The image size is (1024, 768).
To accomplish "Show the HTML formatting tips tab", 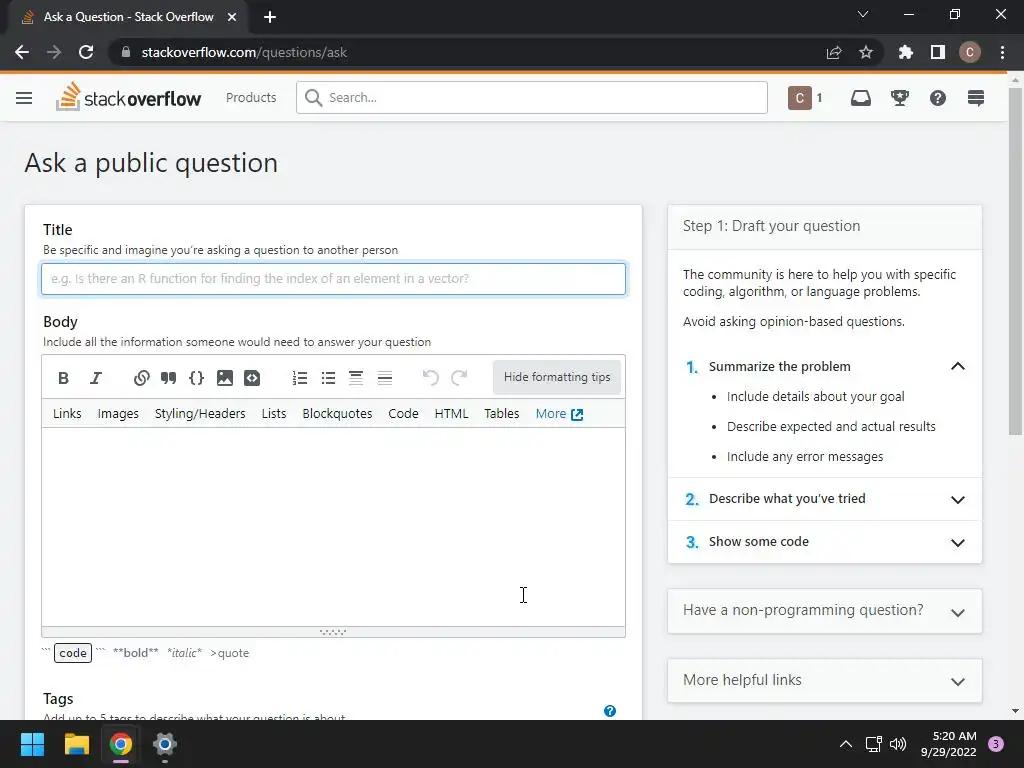I will (451, 413).
